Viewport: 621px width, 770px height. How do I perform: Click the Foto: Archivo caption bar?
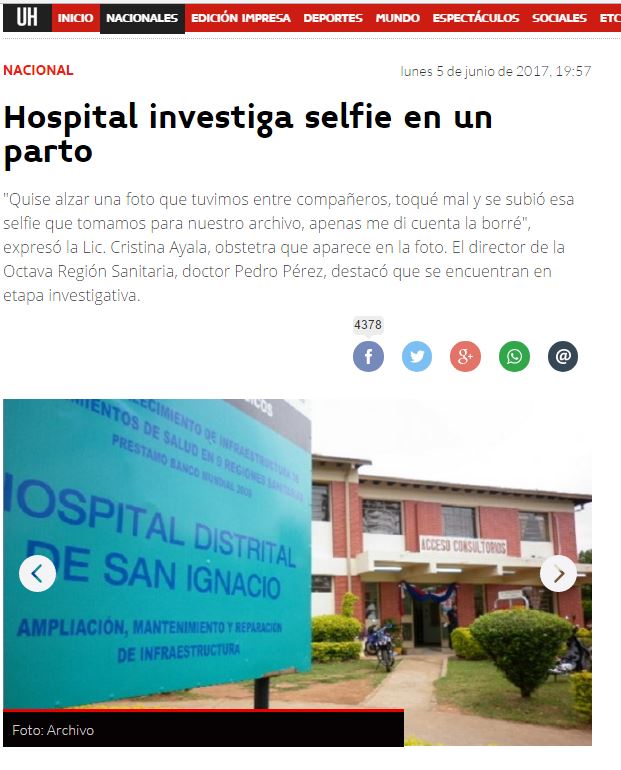[203, 729]
